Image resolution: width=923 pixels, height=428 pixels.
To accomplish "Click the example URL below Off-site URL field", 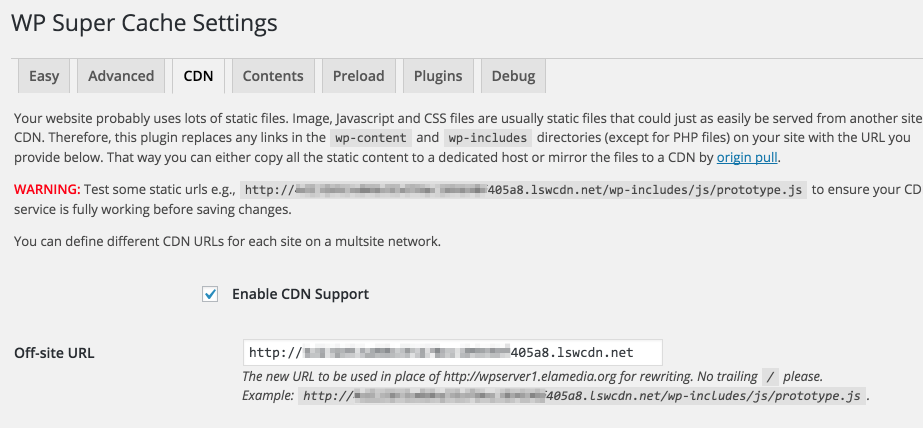I will tap(580, 396).
